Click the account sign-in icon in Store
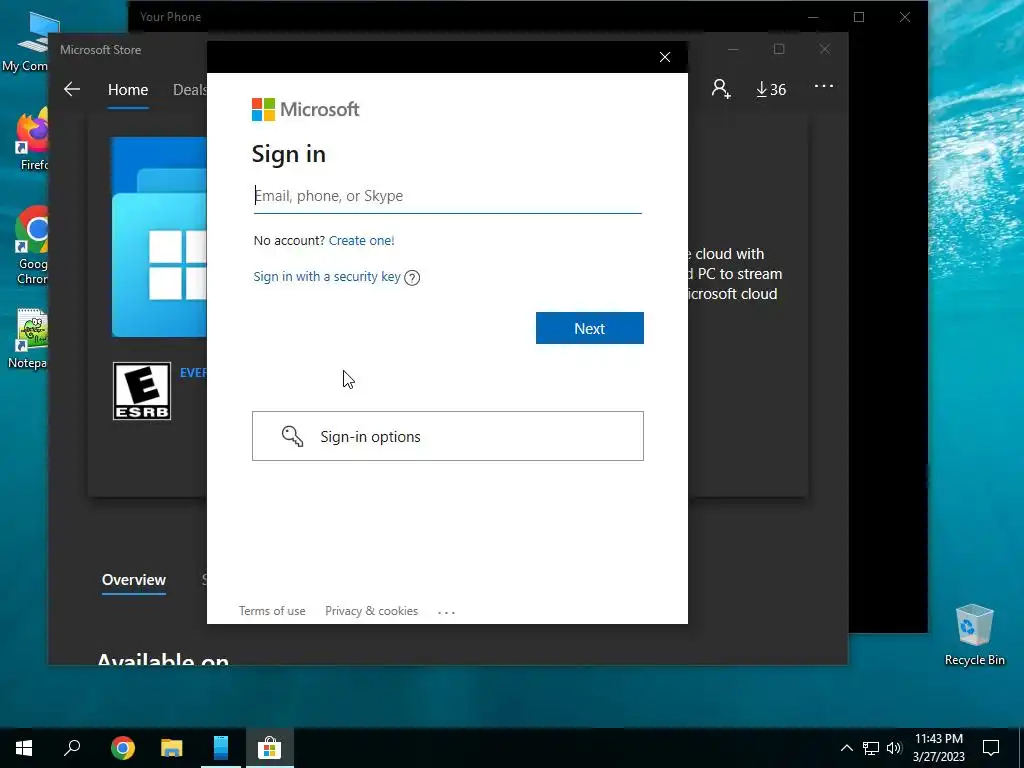This screenshot has height=768, width=1024. click(x=721, y=89)
